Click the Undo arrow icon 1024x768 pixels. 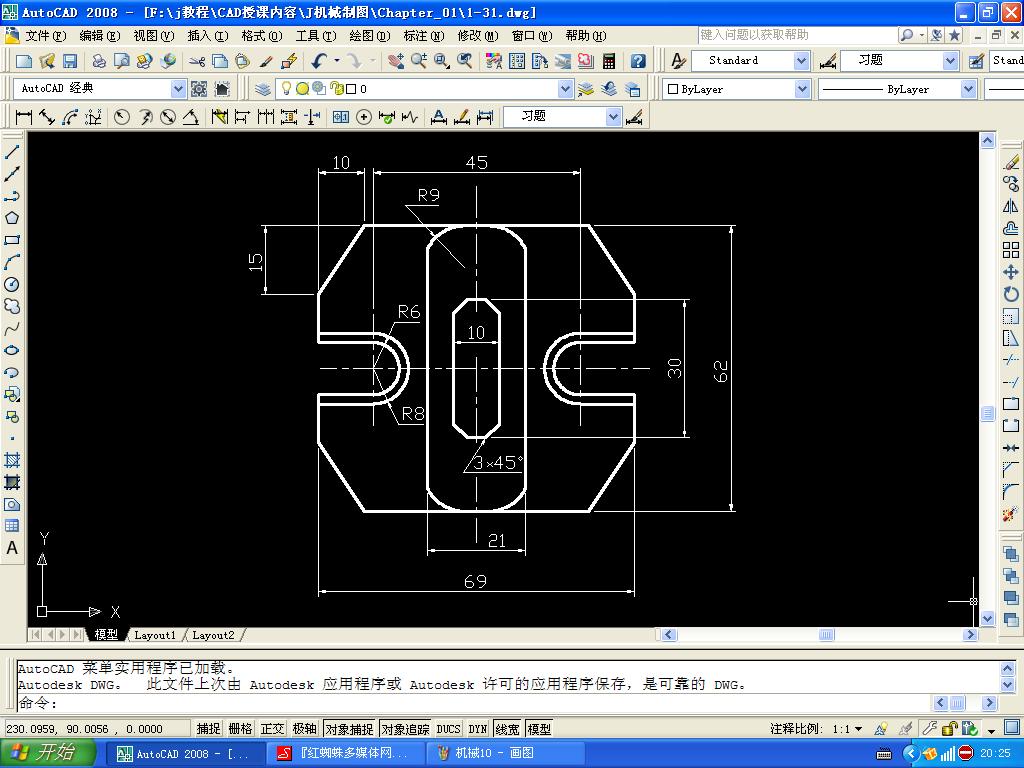click(319, 61)
